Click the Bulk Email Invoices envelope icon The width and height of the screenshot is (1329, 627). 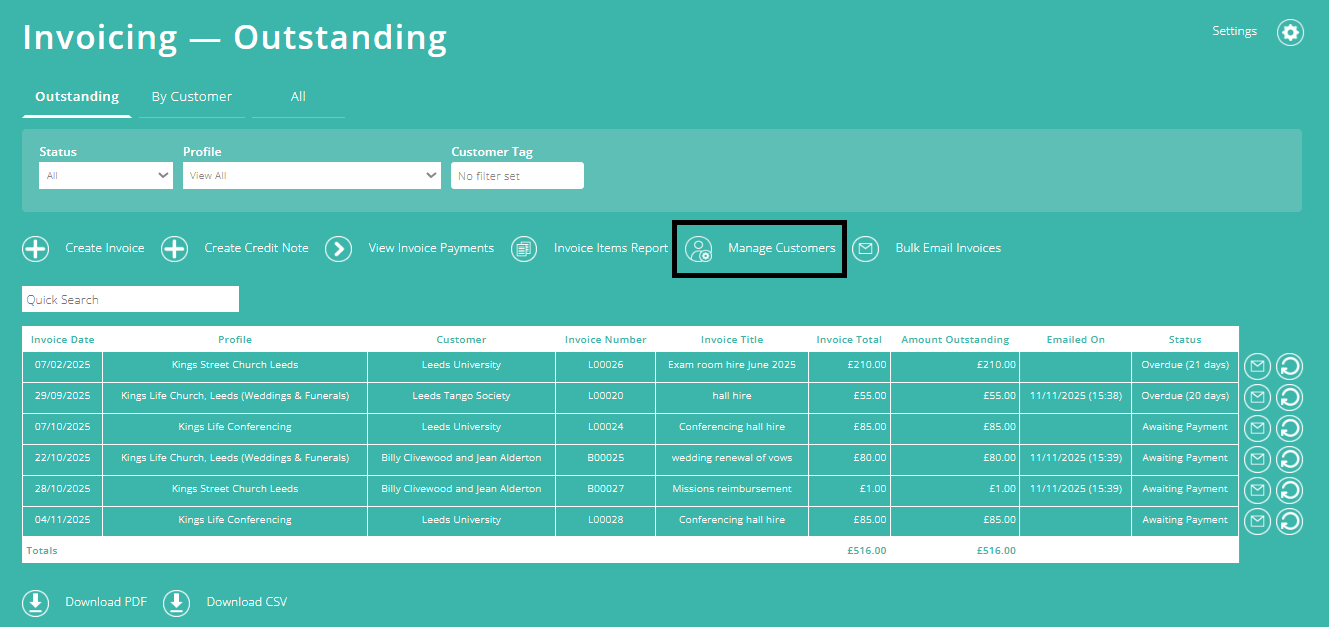tap(864, 248)
